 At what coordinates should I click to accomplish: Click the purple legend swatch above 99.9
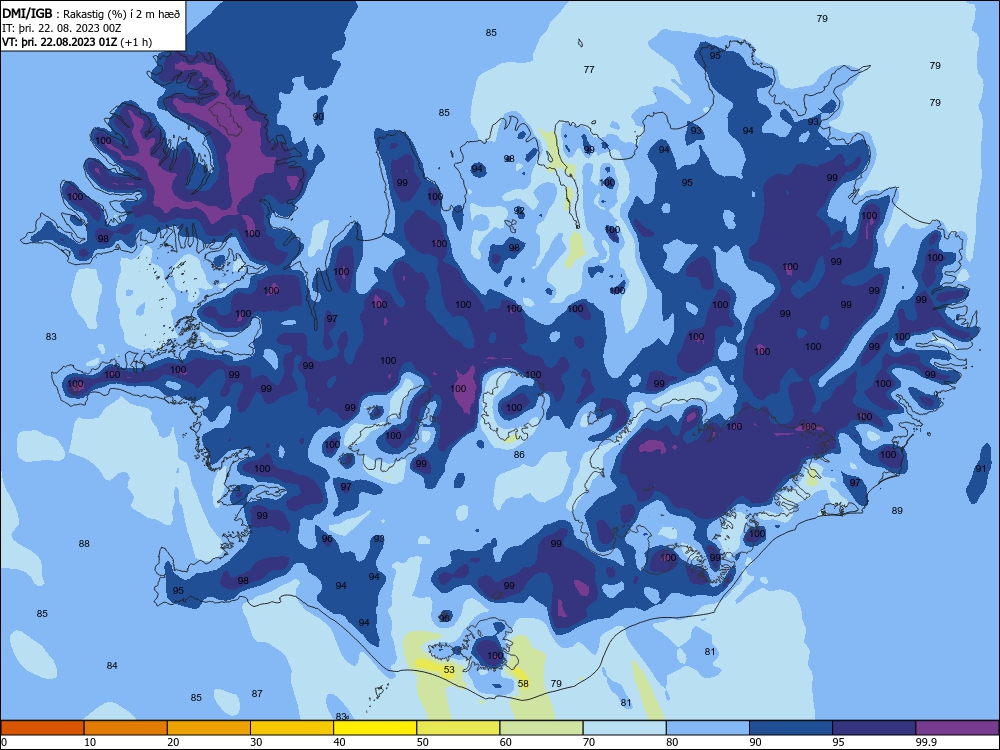[x=957, y=728]
